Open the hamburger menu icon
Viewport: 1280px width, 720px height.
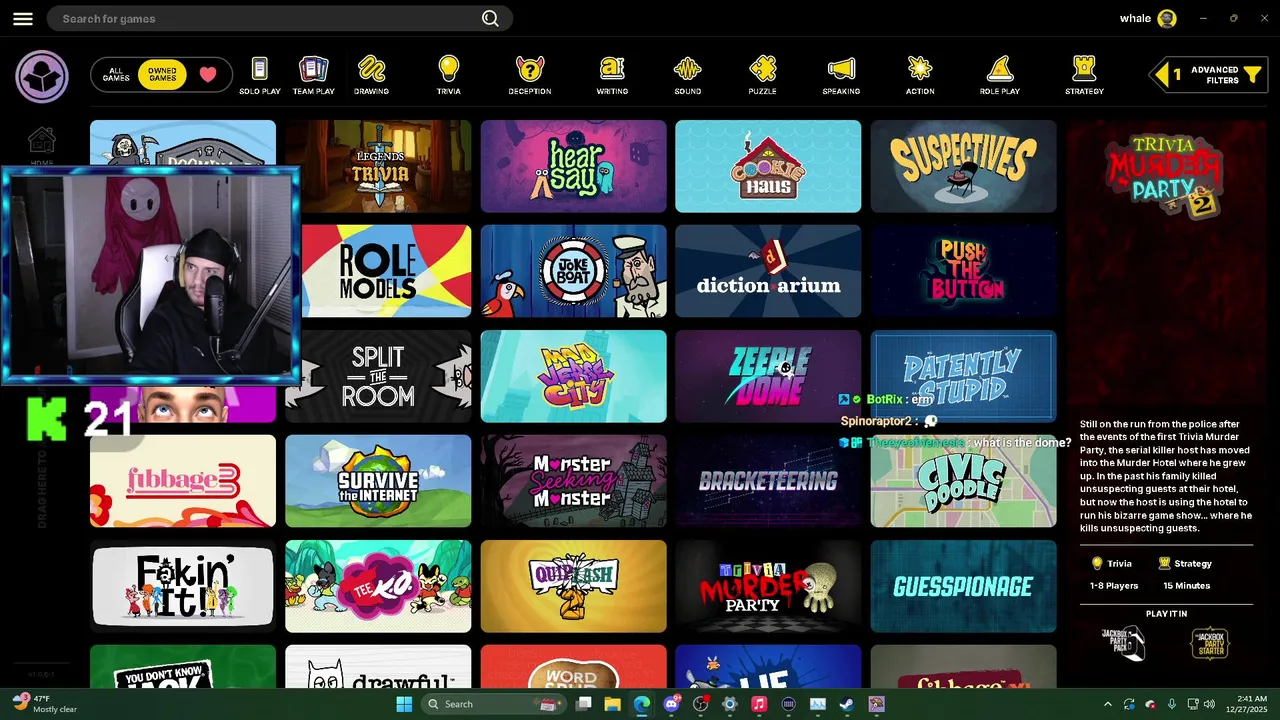coord(23,19)
